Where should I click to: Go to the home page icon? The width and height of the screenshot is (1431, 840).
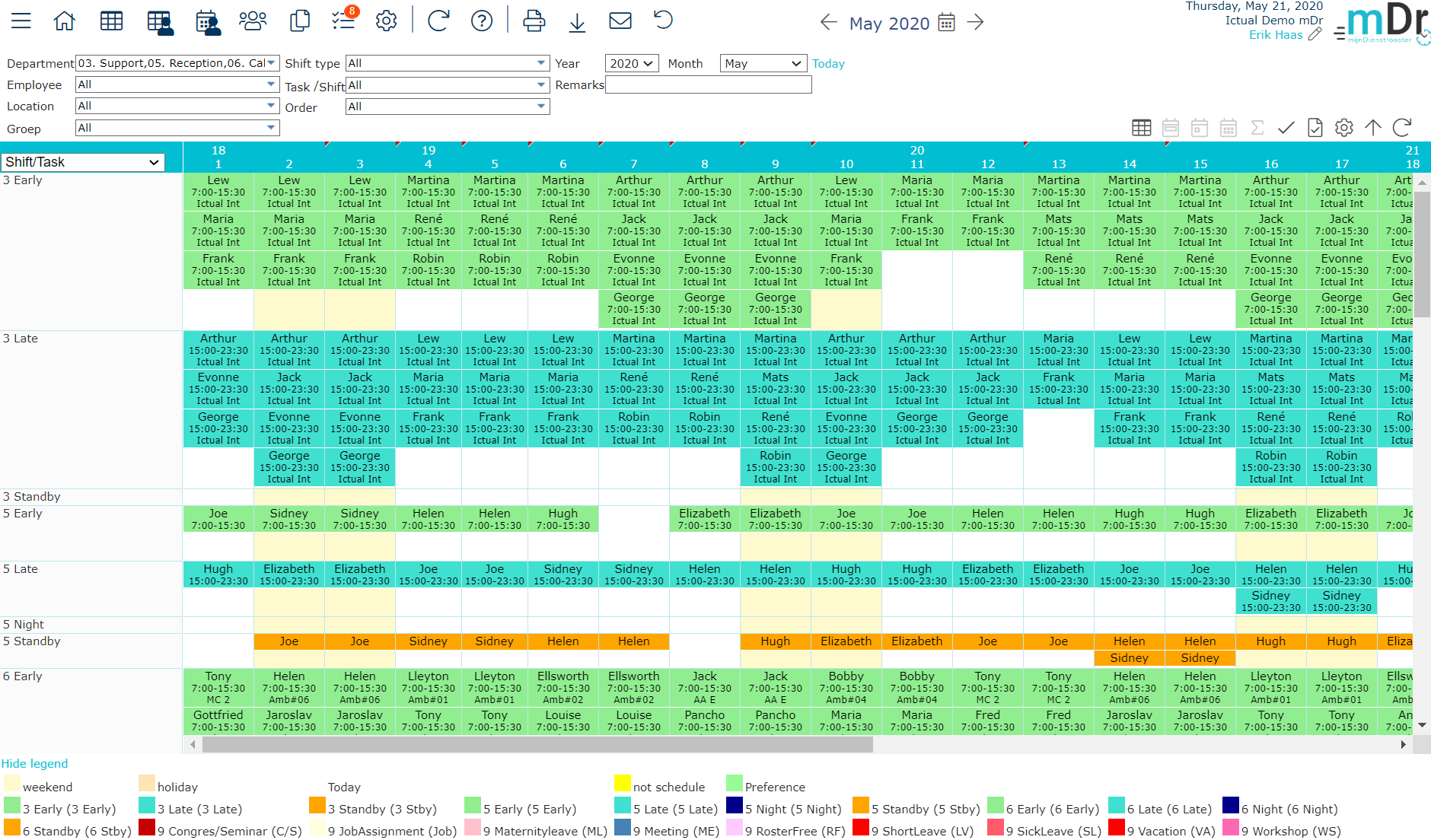click(x=65, y=21)
